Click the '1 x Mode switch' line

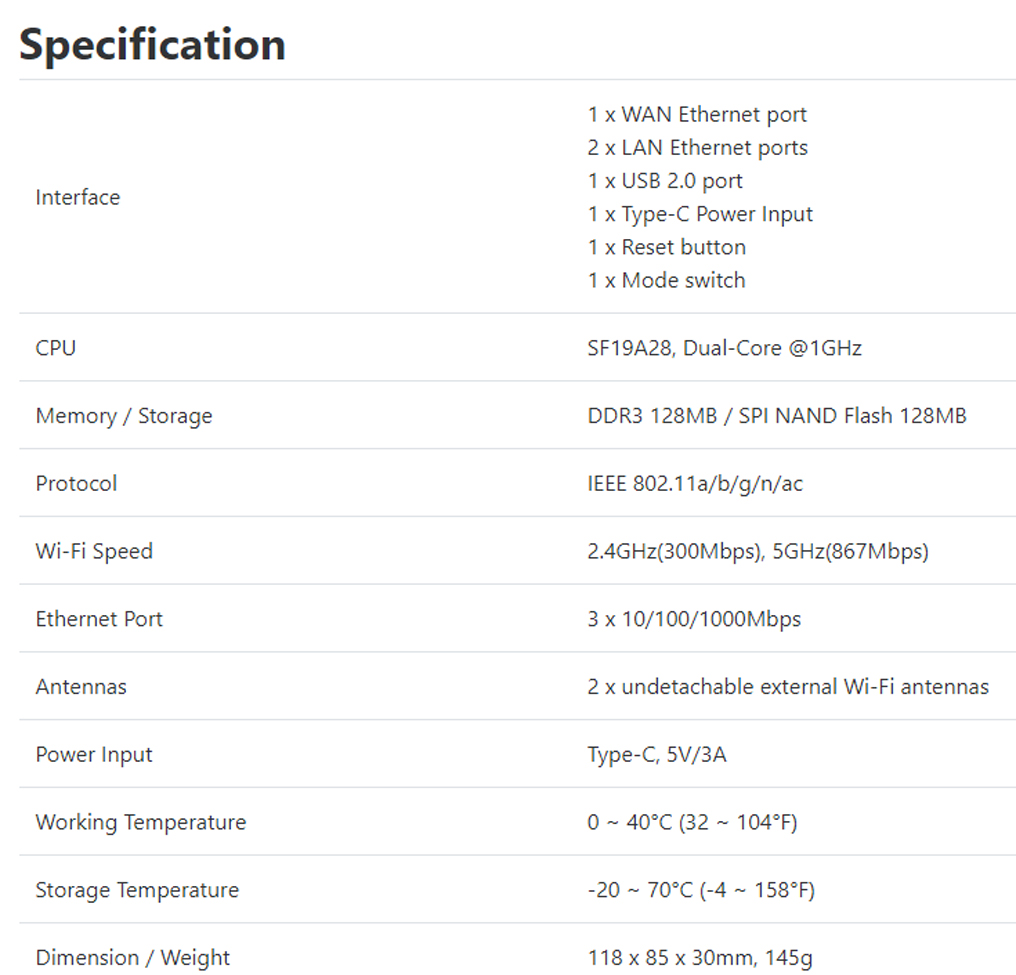coord(666,280)
